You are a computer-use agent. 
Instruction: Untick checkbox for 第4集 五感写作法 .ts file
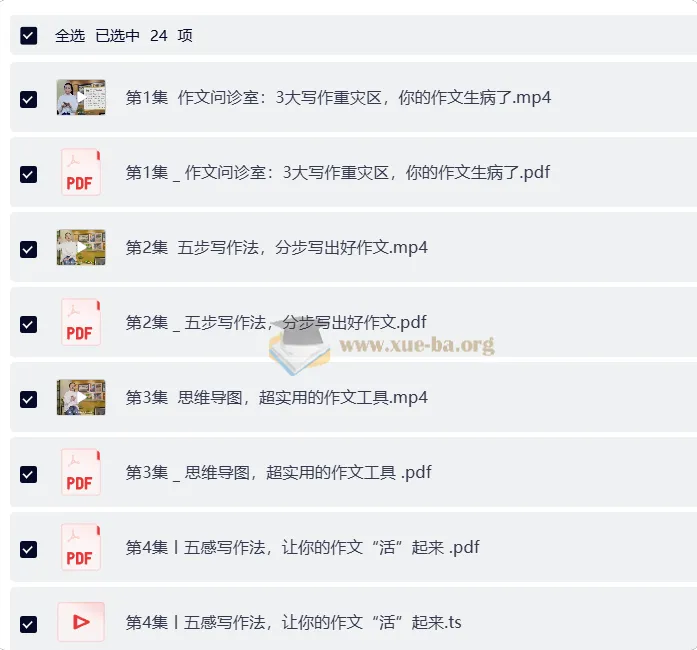pyautogui.click(x=28, y=624)
